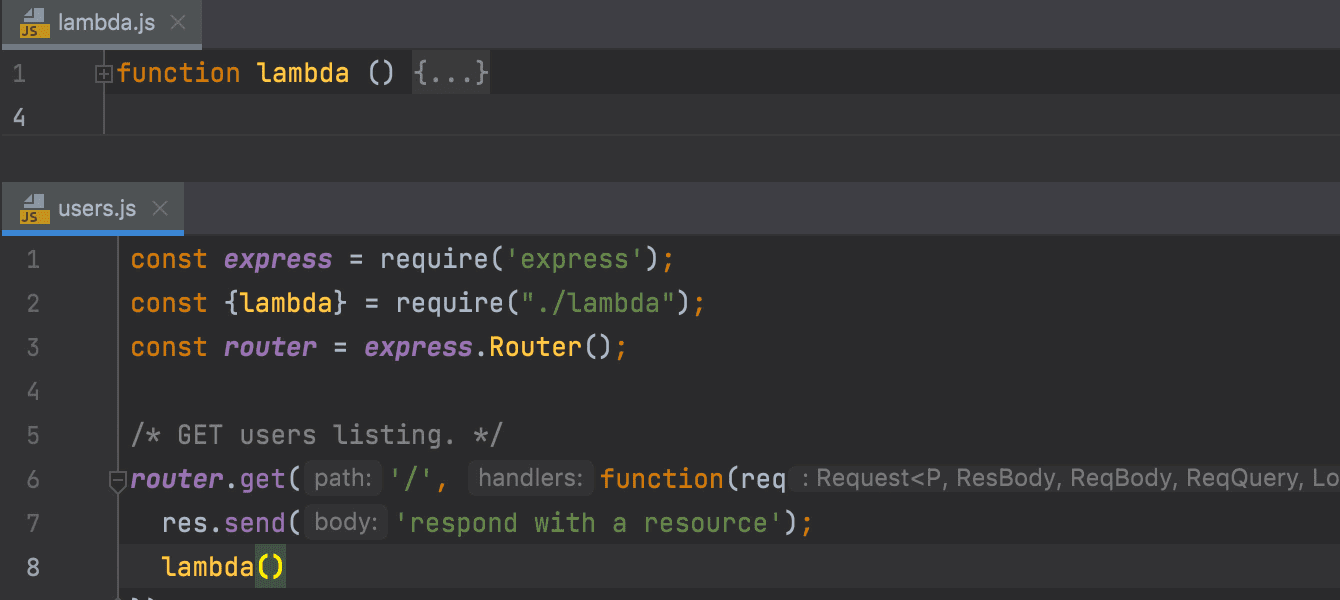Click the Request<P, ResBody type hint
This screenshot has height=600, width=1340.
(x=1066, y=479)
